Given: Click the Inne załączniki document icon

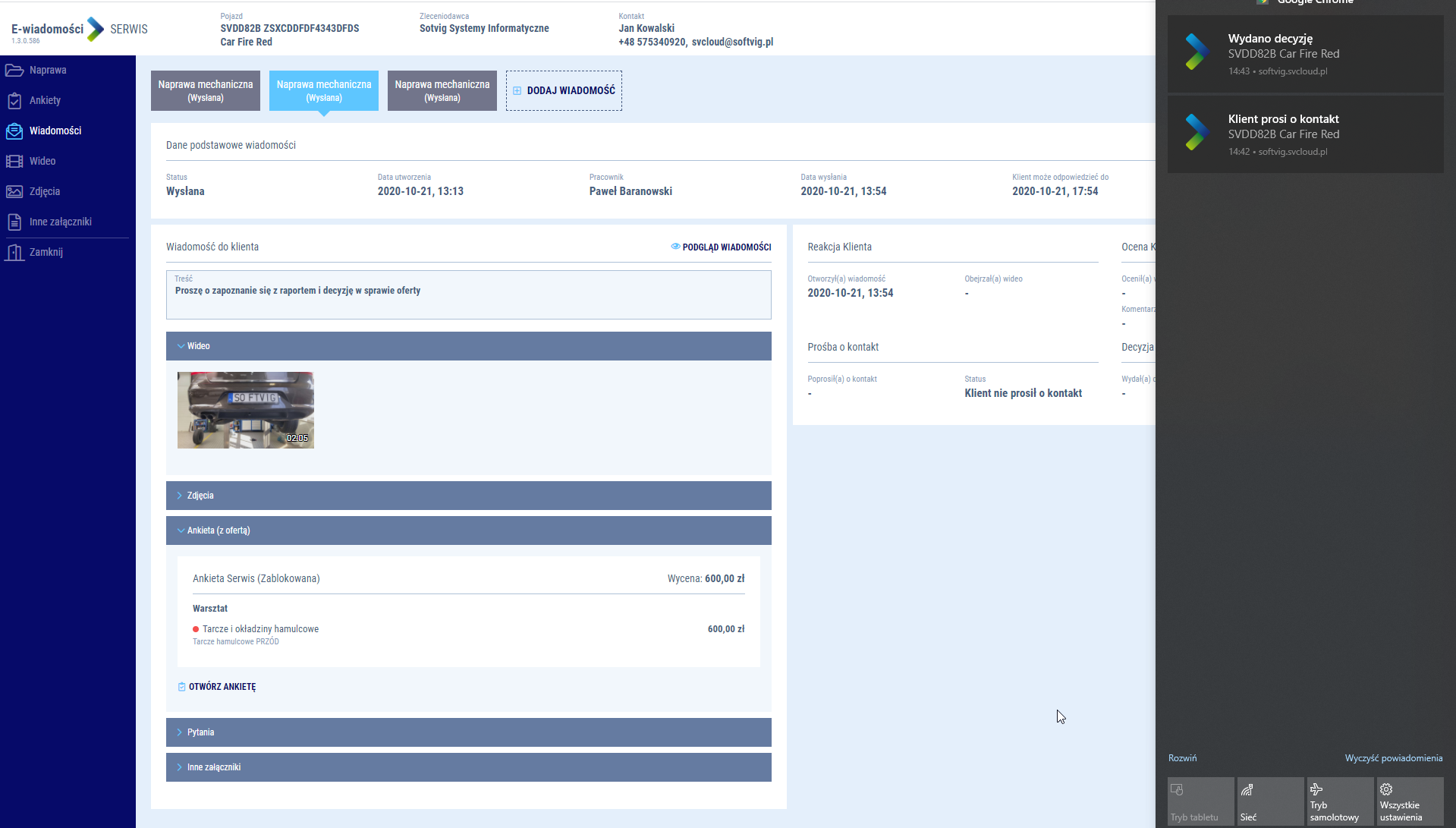Looking at the screenshot, I should [14, 222].
